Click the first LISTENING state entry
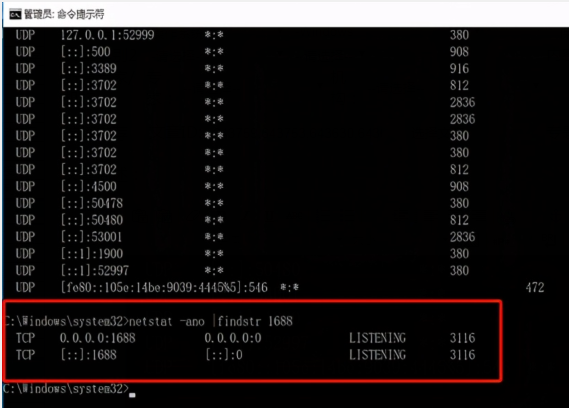The height and width of the screenshot is (408, 569). coord(377,338)
